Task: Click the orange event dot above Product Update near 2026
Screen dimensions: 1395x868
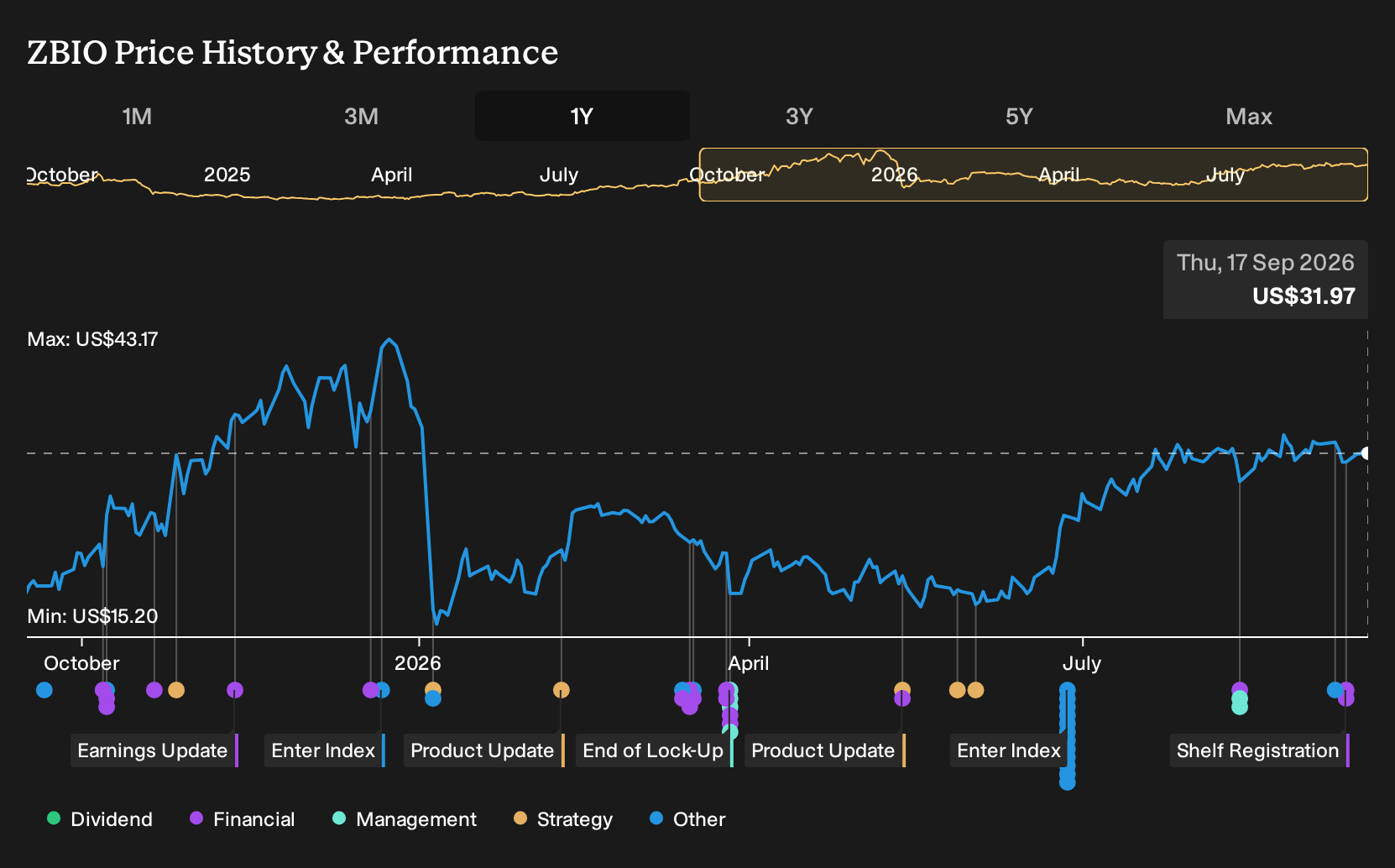Action: 562,690
